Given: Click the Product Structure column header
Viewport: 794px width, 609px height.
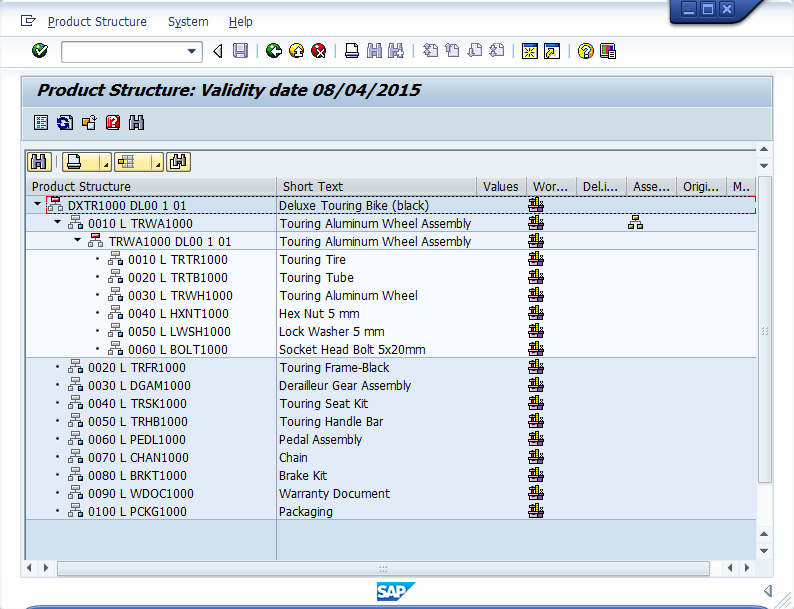Looking at the screenshot, I should coord(151,186).
